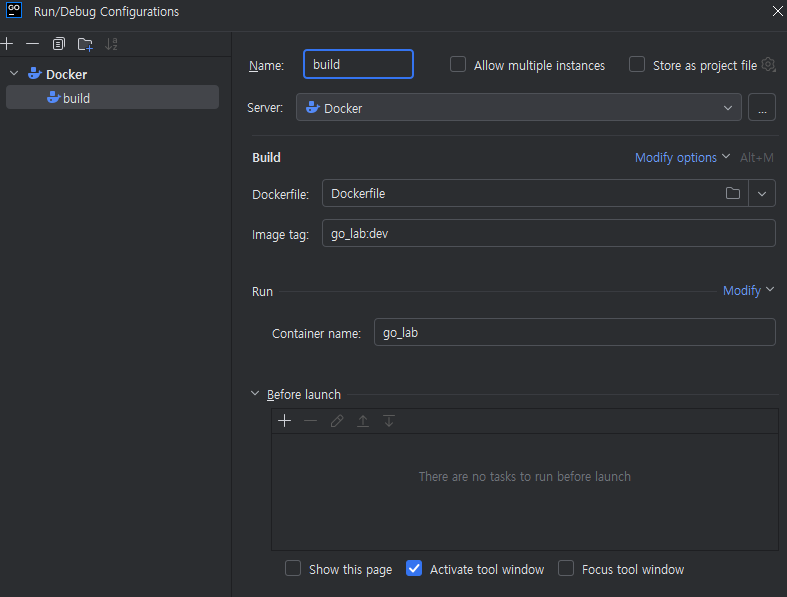Open project file storage settings gear
Viewport: 787px width, 597px height.
(768, 65)
